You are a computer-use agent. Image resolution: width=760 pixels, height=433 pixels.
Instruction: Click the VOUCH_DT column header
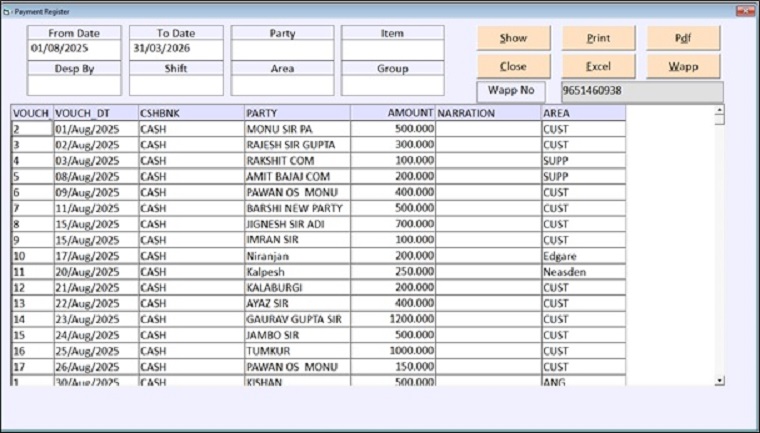(x=96, y=113)
